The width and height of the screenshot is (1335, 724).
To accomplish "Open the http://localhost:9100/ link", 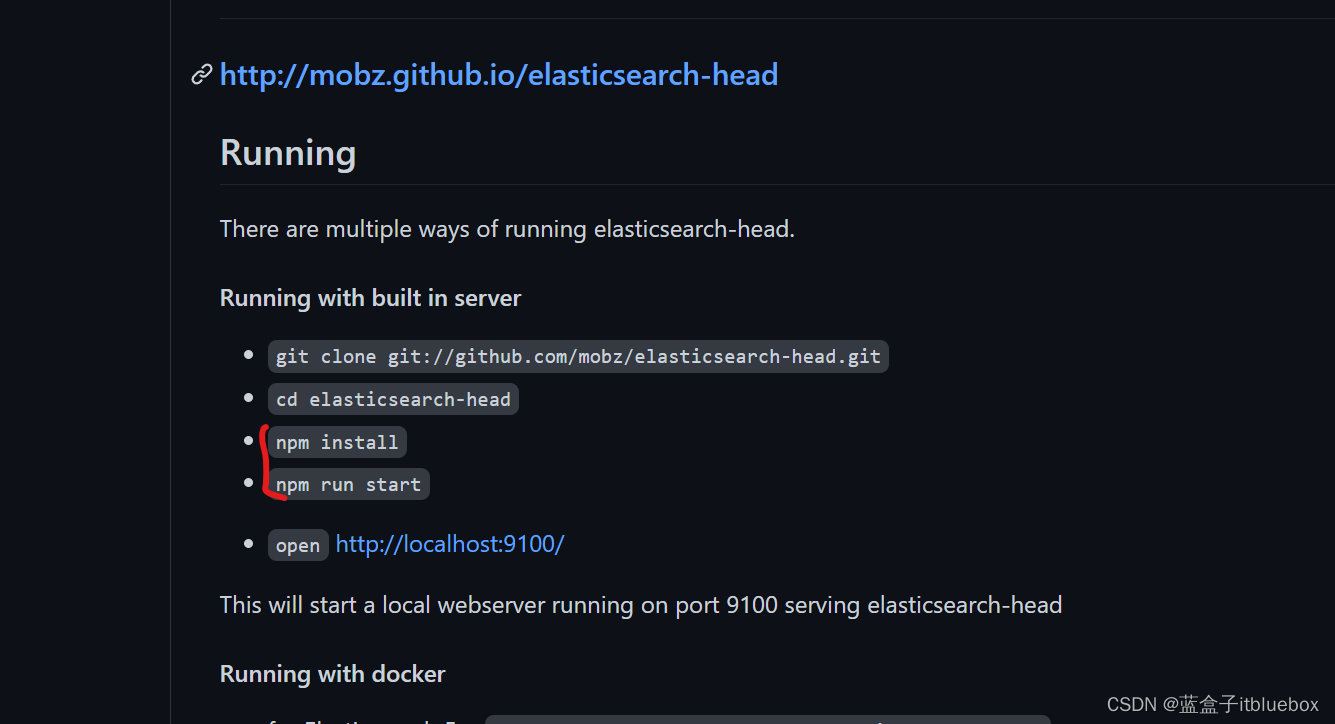I will tap(450, 544).
